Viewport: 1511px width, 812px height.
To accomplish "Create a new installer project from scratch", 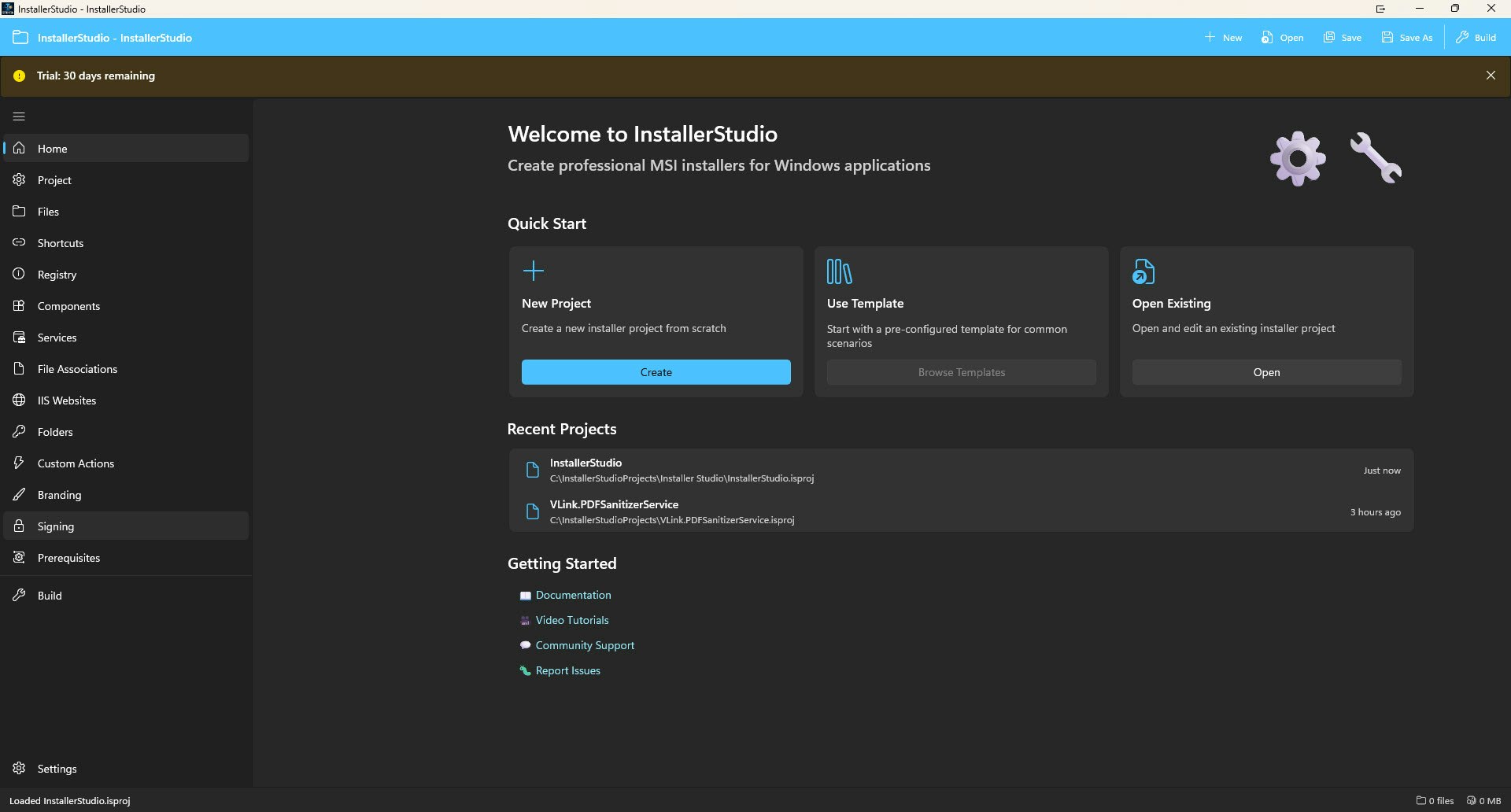I will coord(656,371).
